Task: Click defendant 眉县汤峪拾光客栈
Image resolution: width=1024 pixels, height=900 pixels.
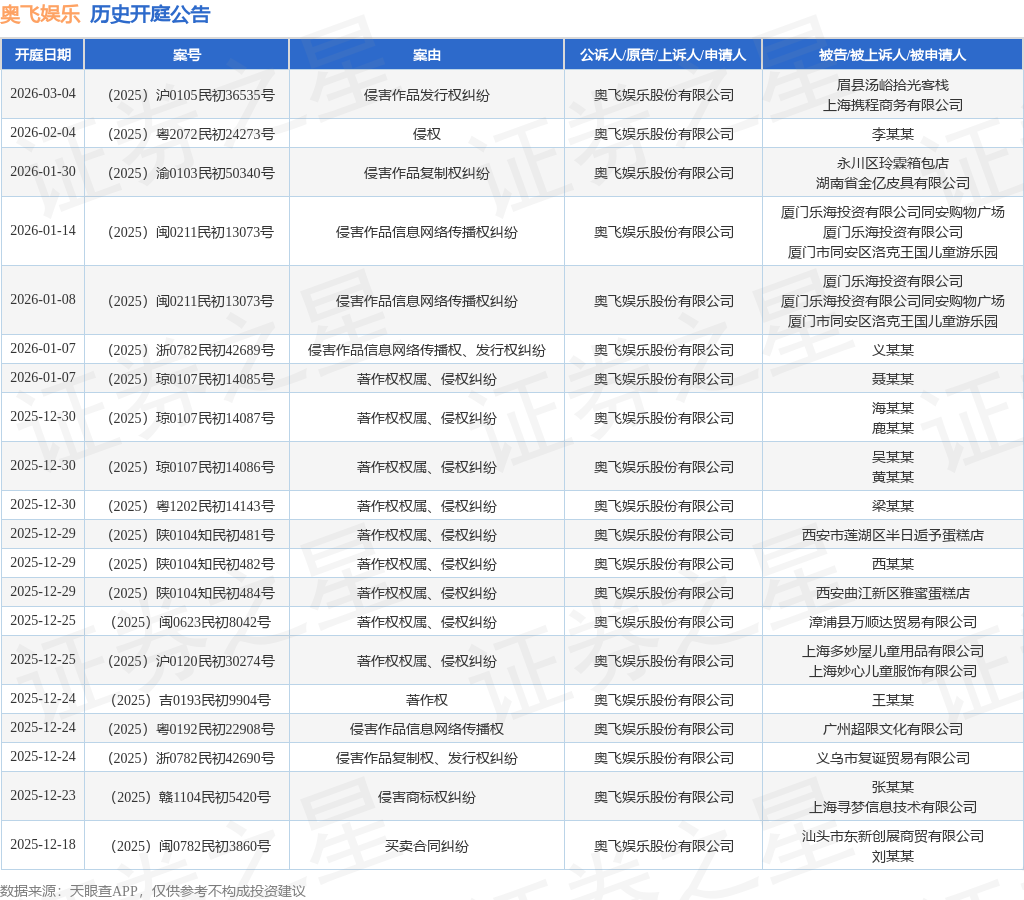Action: click(x=892, y=86)
